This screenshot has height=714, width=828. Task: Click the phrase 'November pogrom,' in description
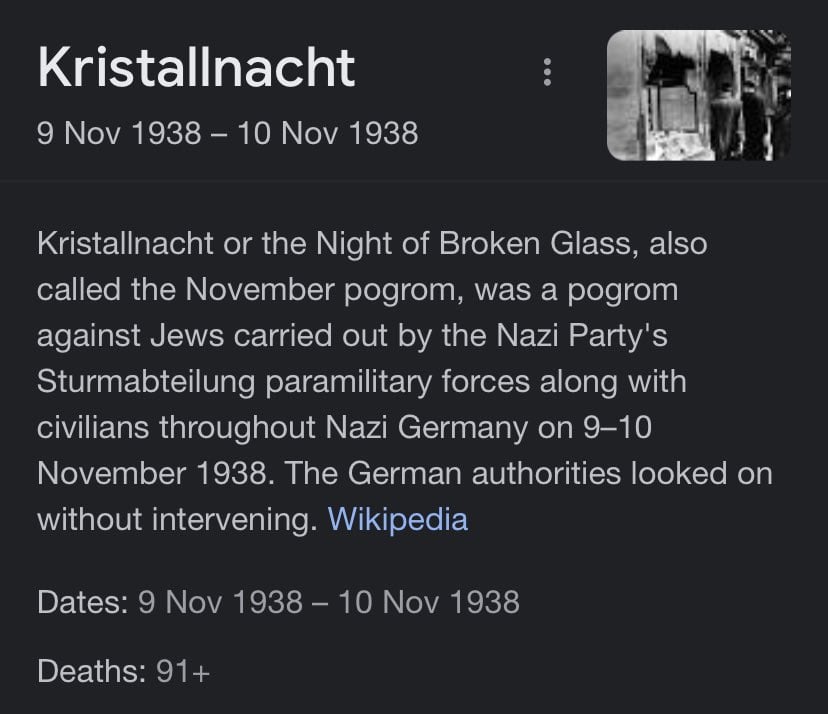pos(324,290)
